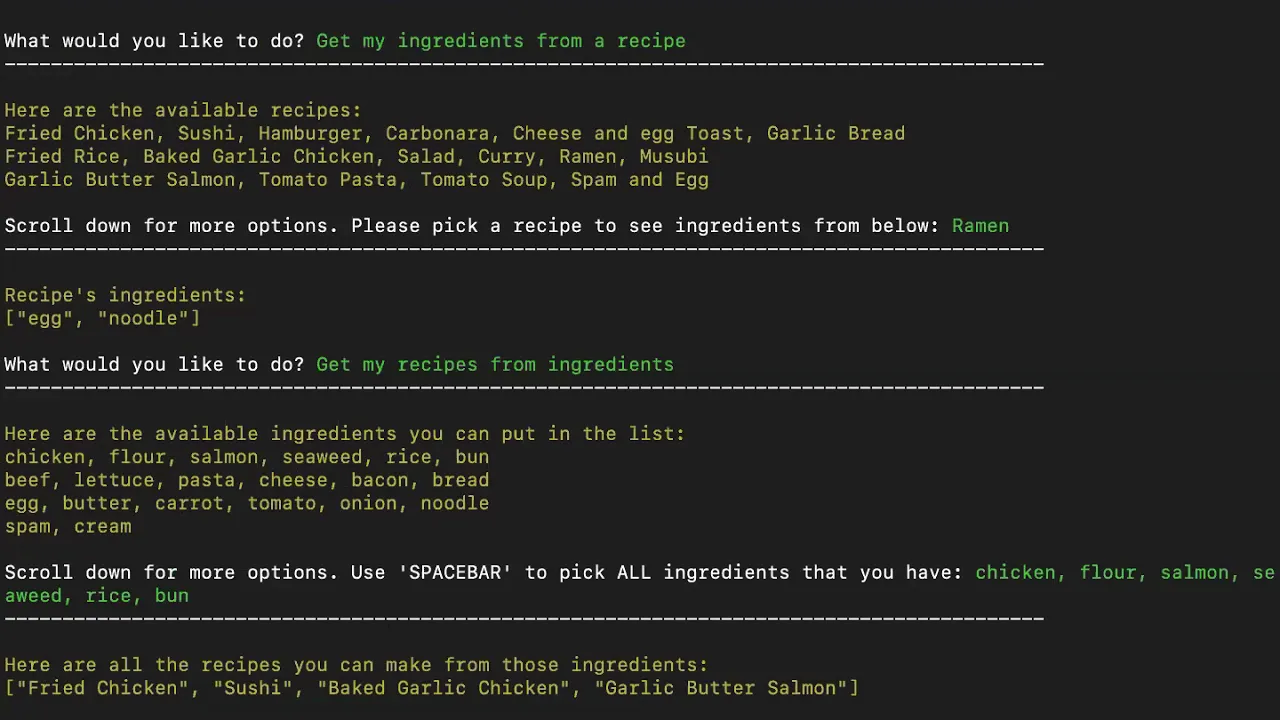Click 'Fried Chicken' in available recipes list
The width and height of the screenshot is (1280, 720).
coord(80,134)
